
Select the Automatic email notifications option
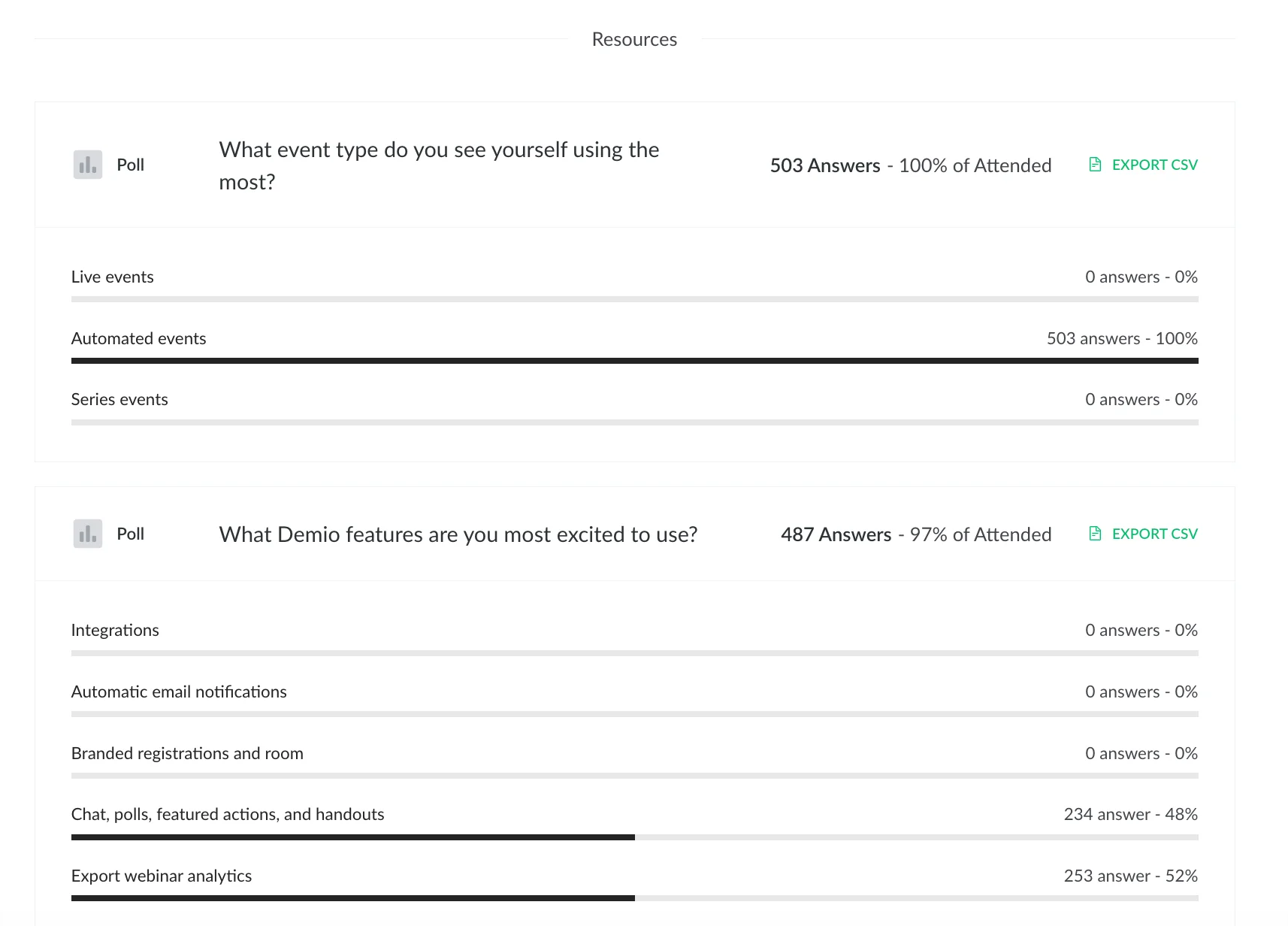pos(179,691)
